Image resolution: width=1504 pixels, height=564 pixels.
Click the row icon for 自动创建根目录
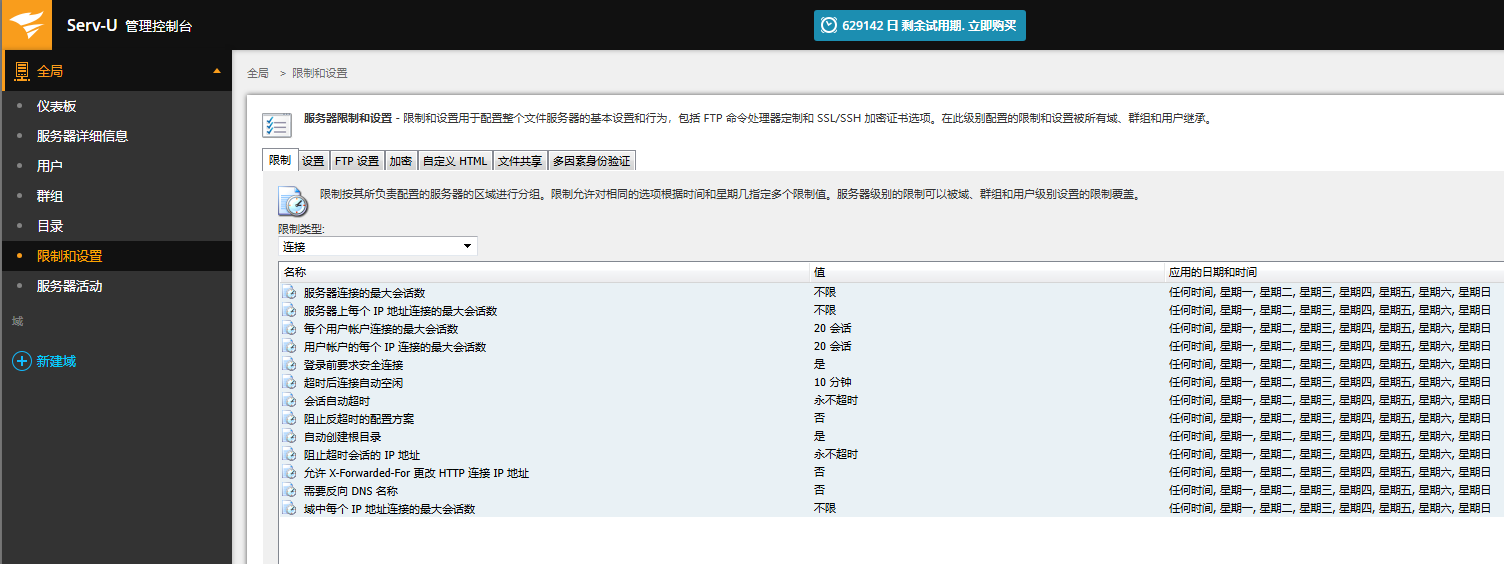[x=289, y=437]
